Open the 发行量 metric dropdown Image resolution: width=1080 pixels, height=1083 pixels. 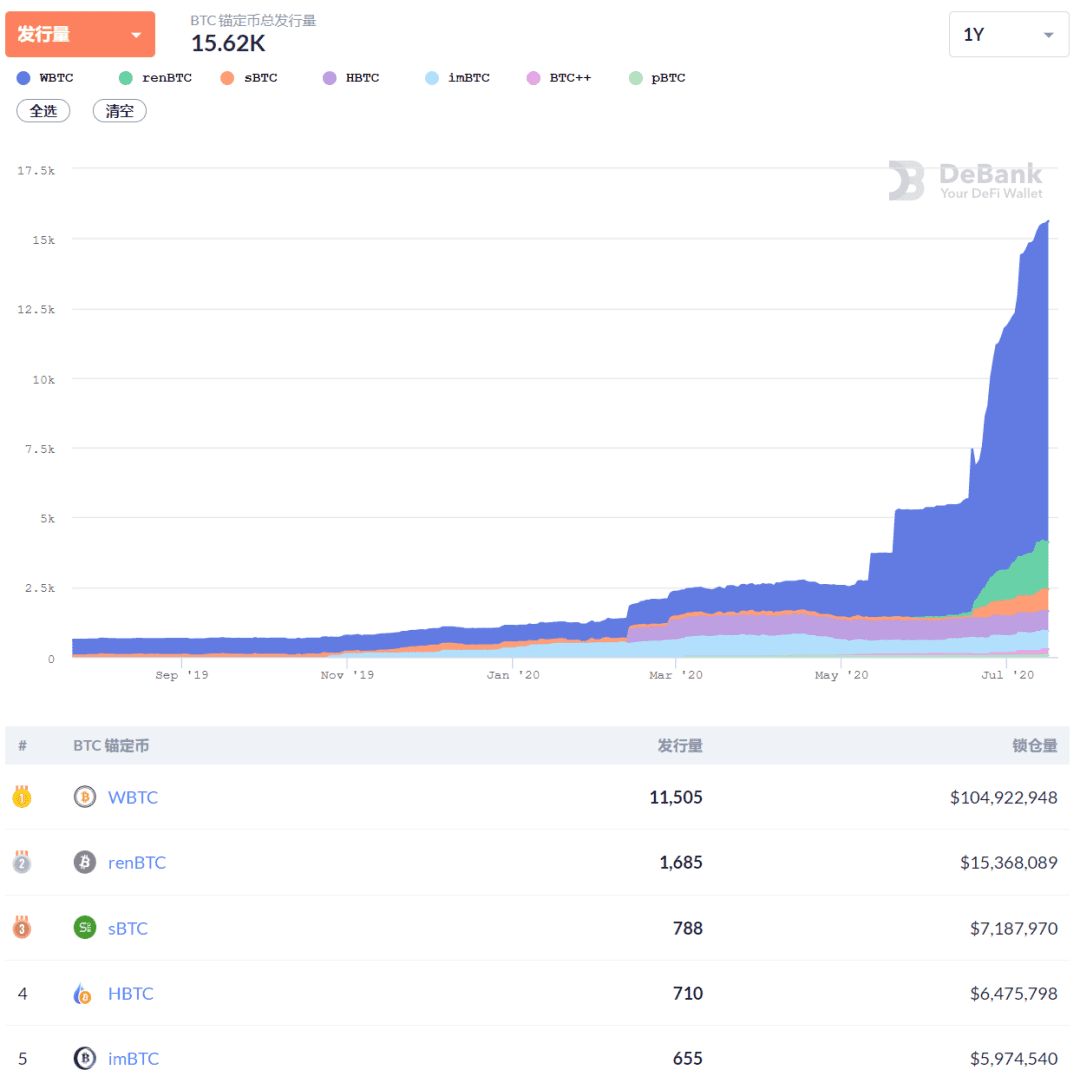[x=80, y=34]
